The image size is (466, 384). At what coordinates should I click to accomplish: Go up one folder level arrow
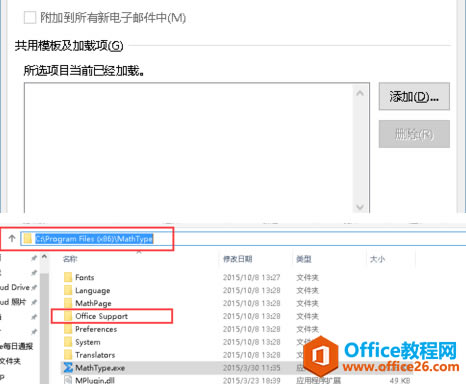click(12, 238)
